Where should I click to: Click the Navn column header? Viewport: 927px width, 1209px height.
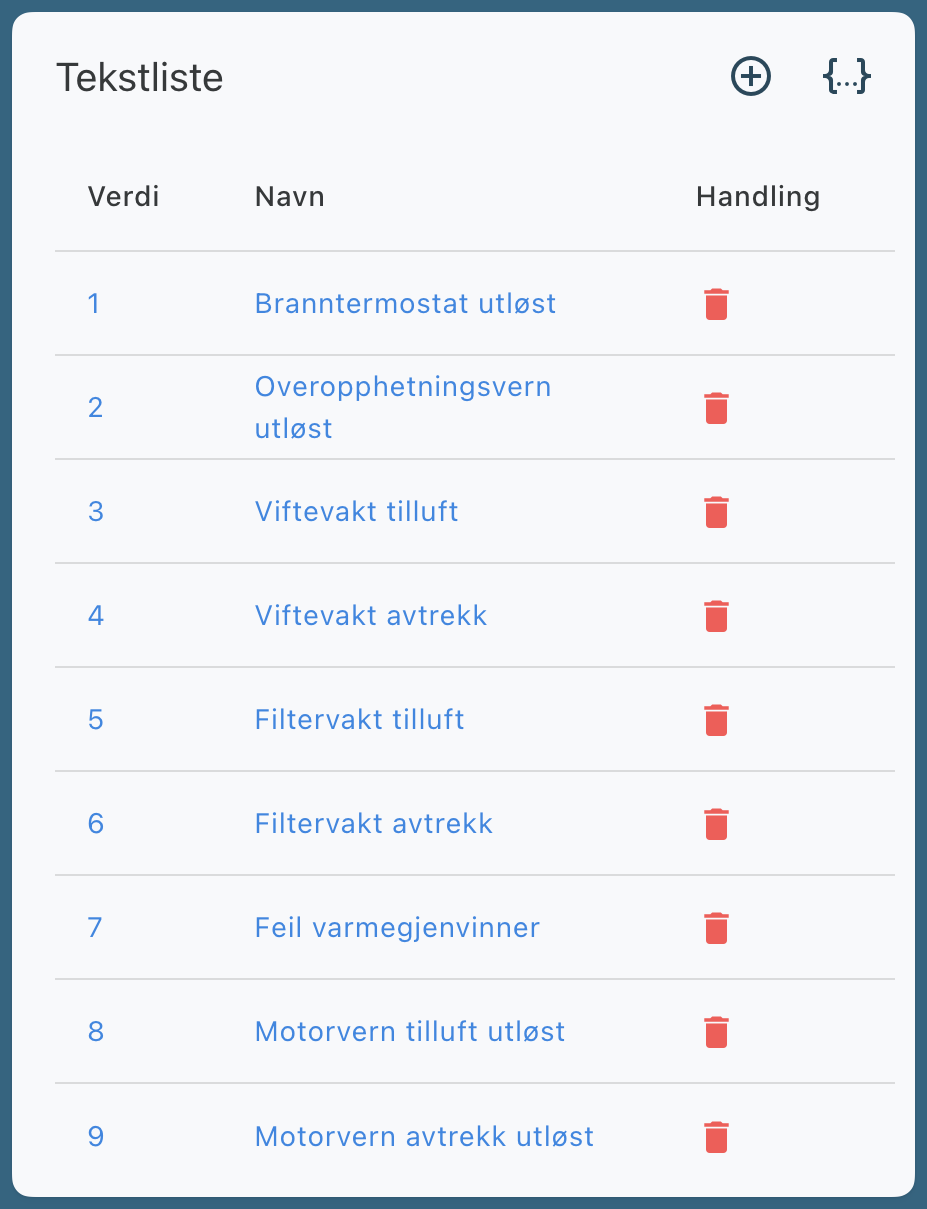click(x=289, y=197)
